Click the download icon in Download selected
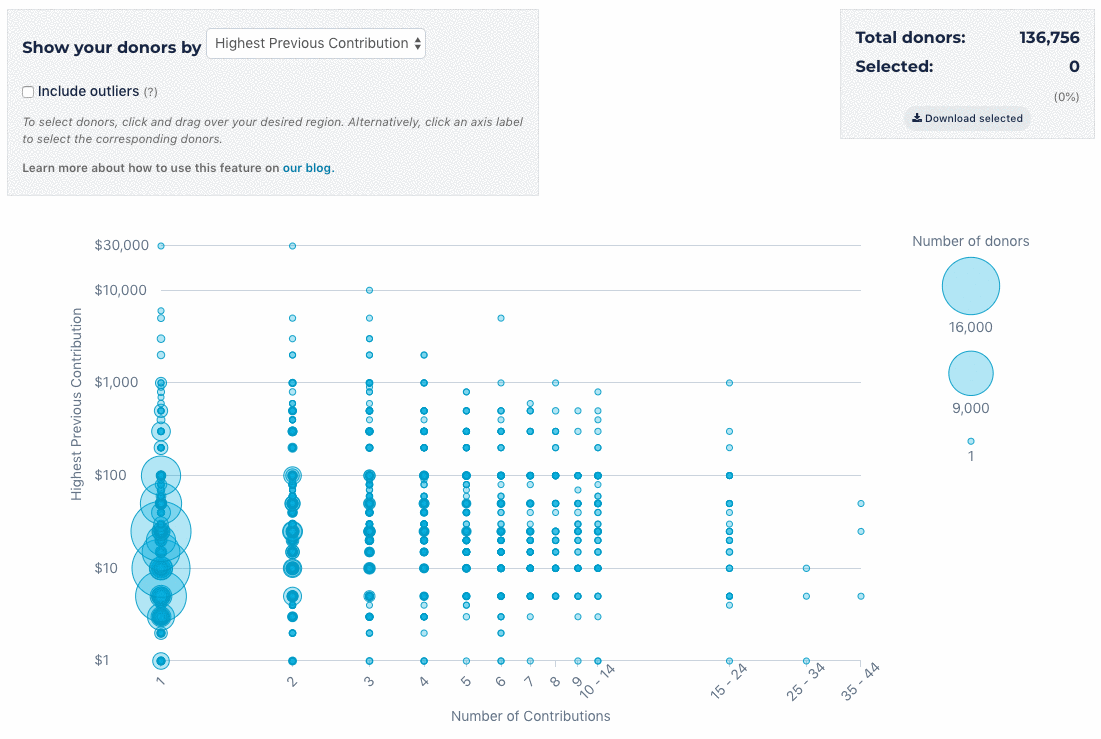 [917, 118]
